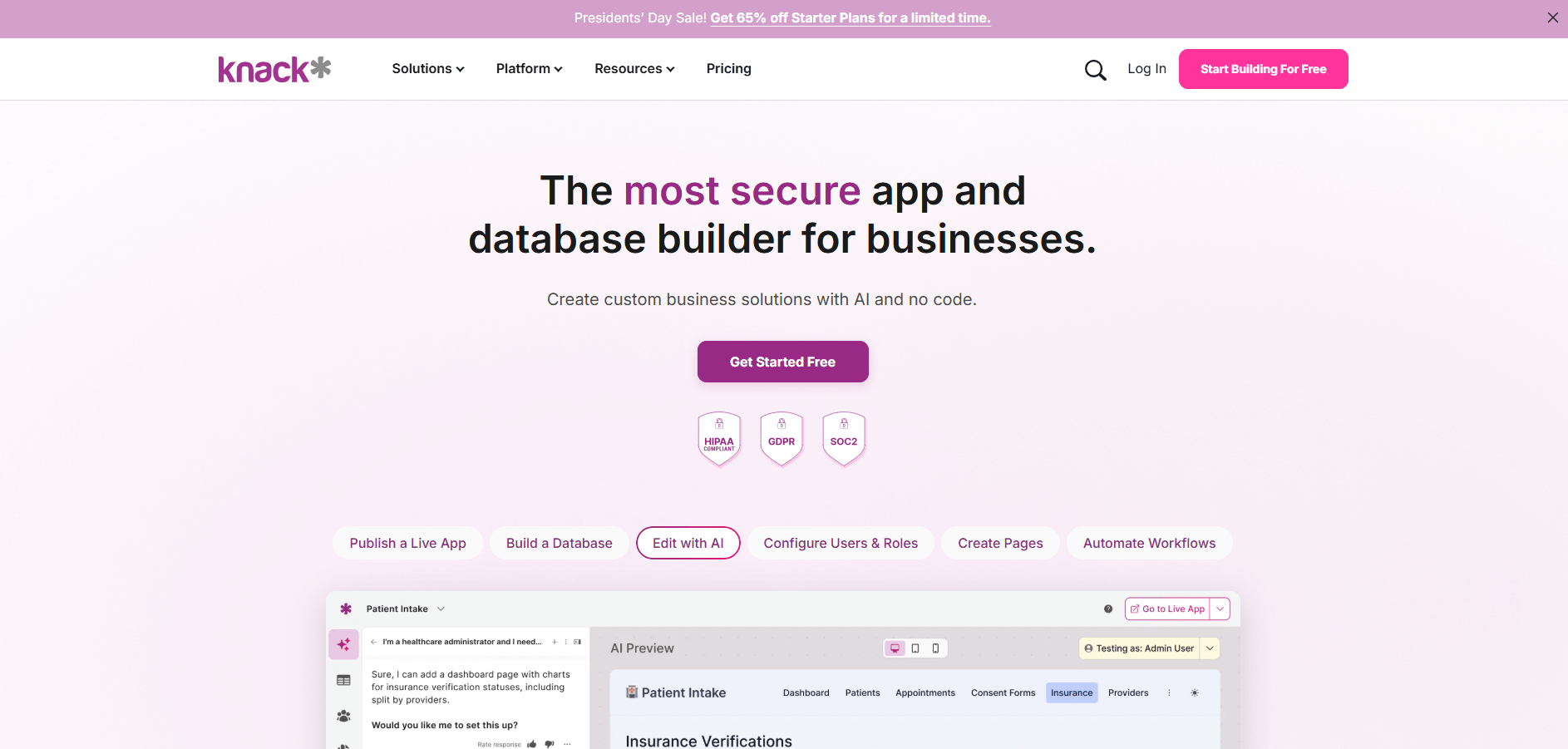Viewport: 1568px width, 749px height.
Task: Open Patients in the preview nav
Action: [x=862, y=693]
